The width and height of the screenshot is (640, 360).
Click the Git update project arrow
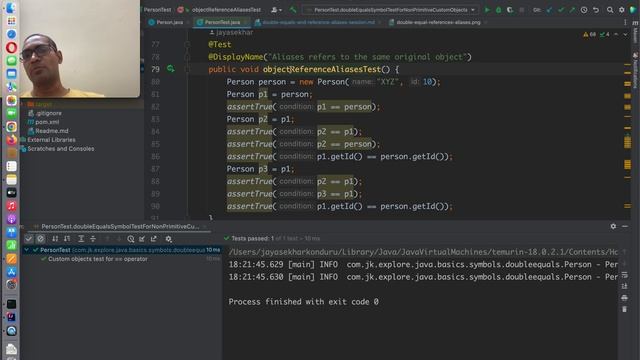[549, 10]
